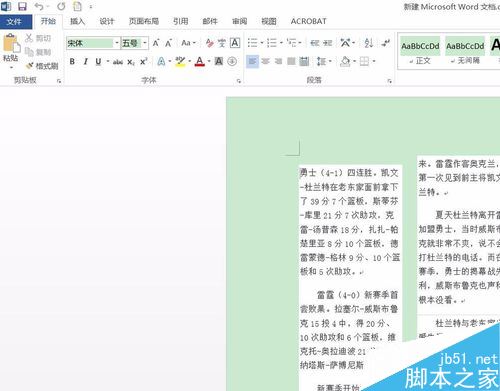Click the Multilevel List icon
500x391 pixels.
[x=291, y=43]
